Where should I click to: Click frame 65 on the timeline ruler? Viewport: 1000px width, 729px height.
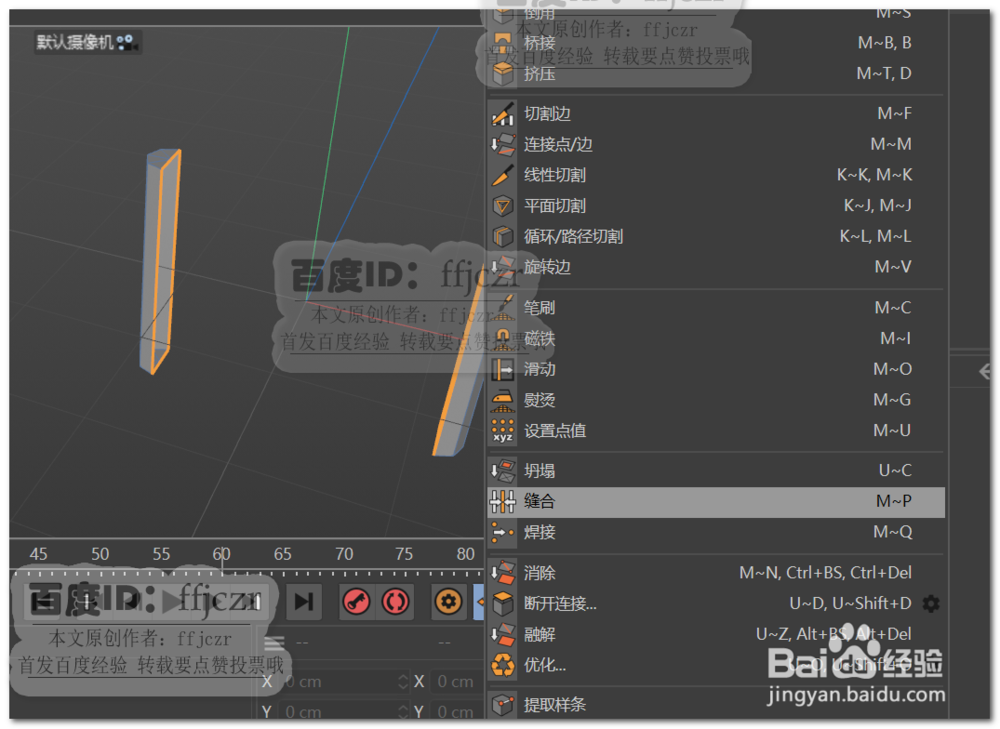[283, 553]
